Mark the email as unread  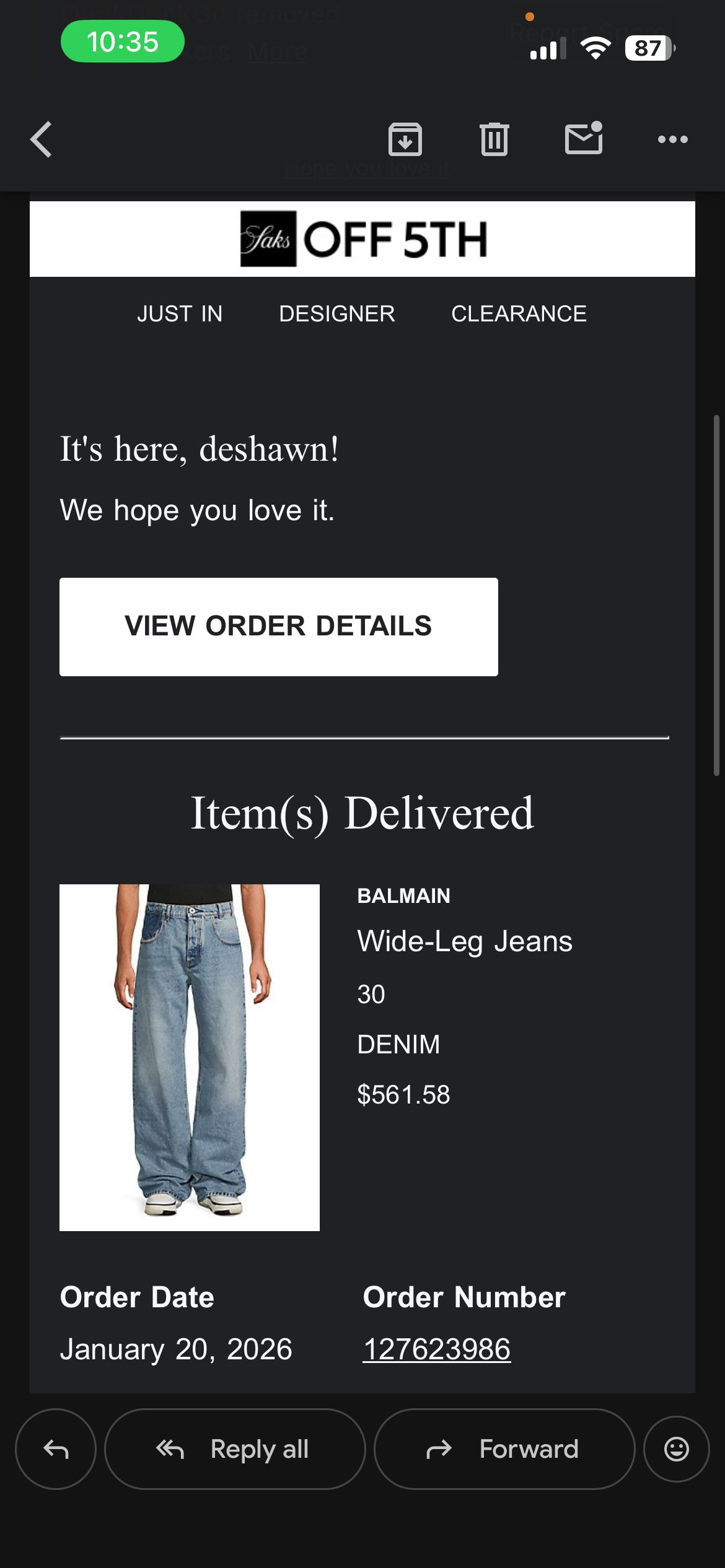click(584, 137)
